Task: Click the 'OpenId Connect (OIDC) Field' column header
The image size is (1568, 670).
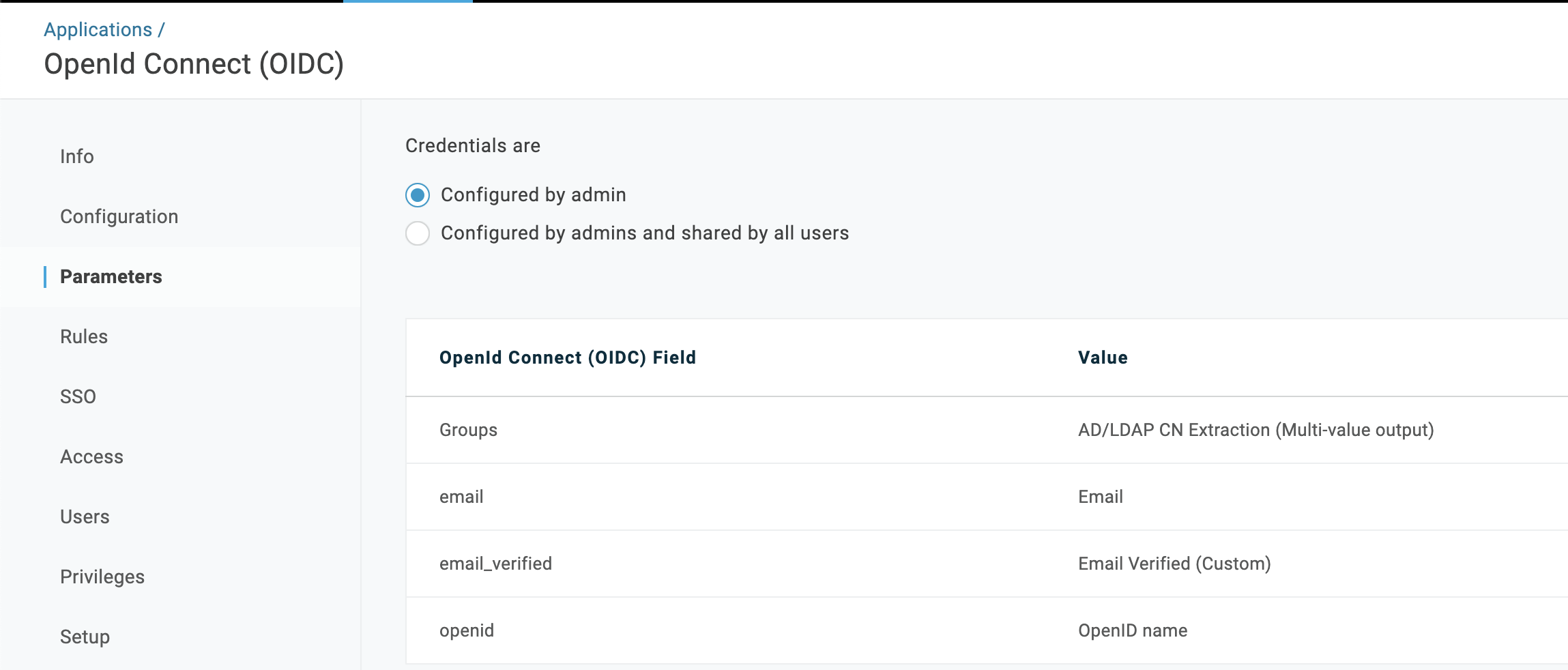Action: point(568,358)
